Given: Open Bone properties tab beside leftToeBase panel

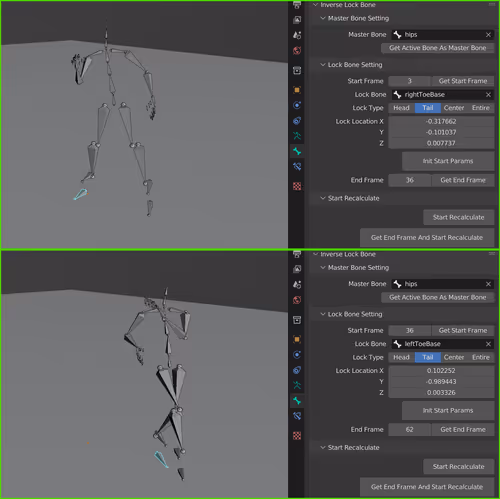Looking at the screenshot, I should [297, 401].
